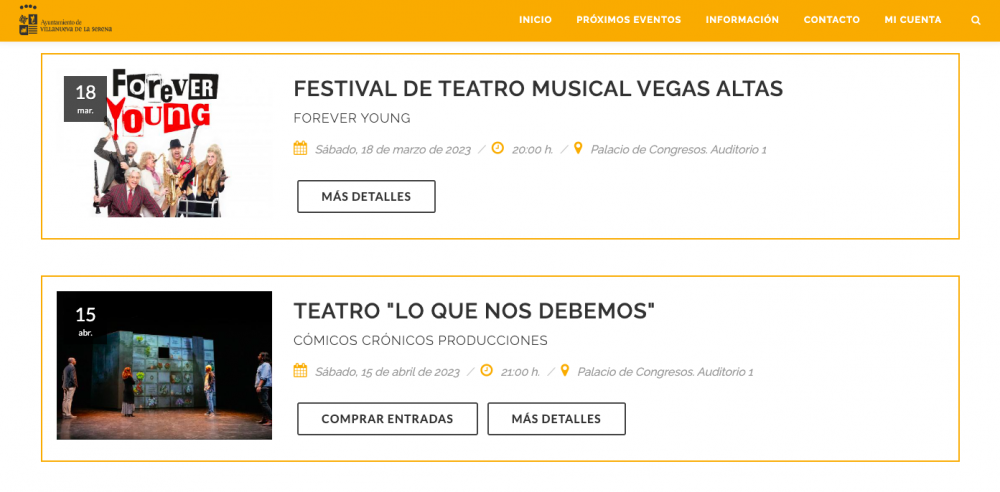Click clock icon next to 21:00 h.

tap(486, 370)
